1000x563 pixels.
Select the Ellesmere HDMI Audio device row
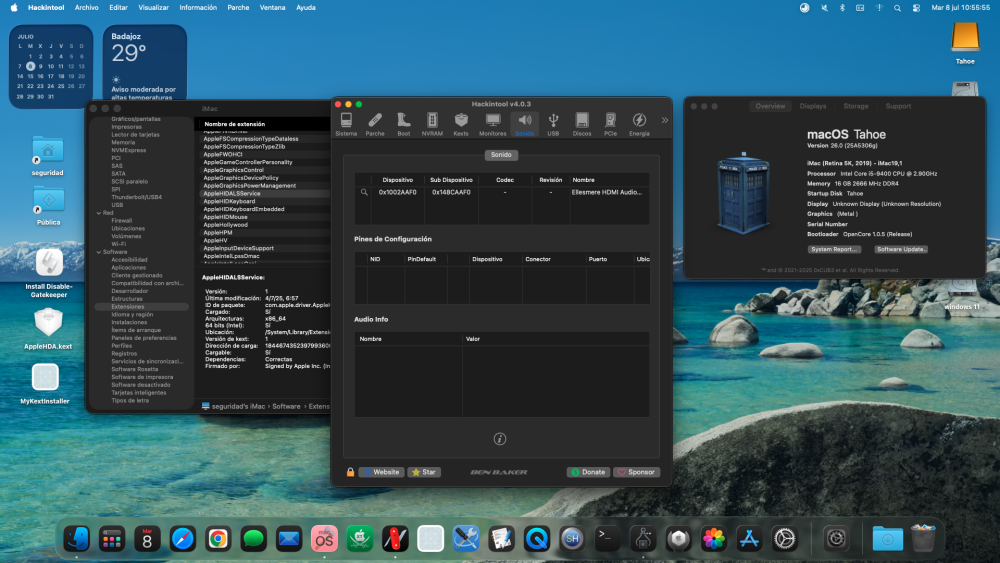point(502,192)
